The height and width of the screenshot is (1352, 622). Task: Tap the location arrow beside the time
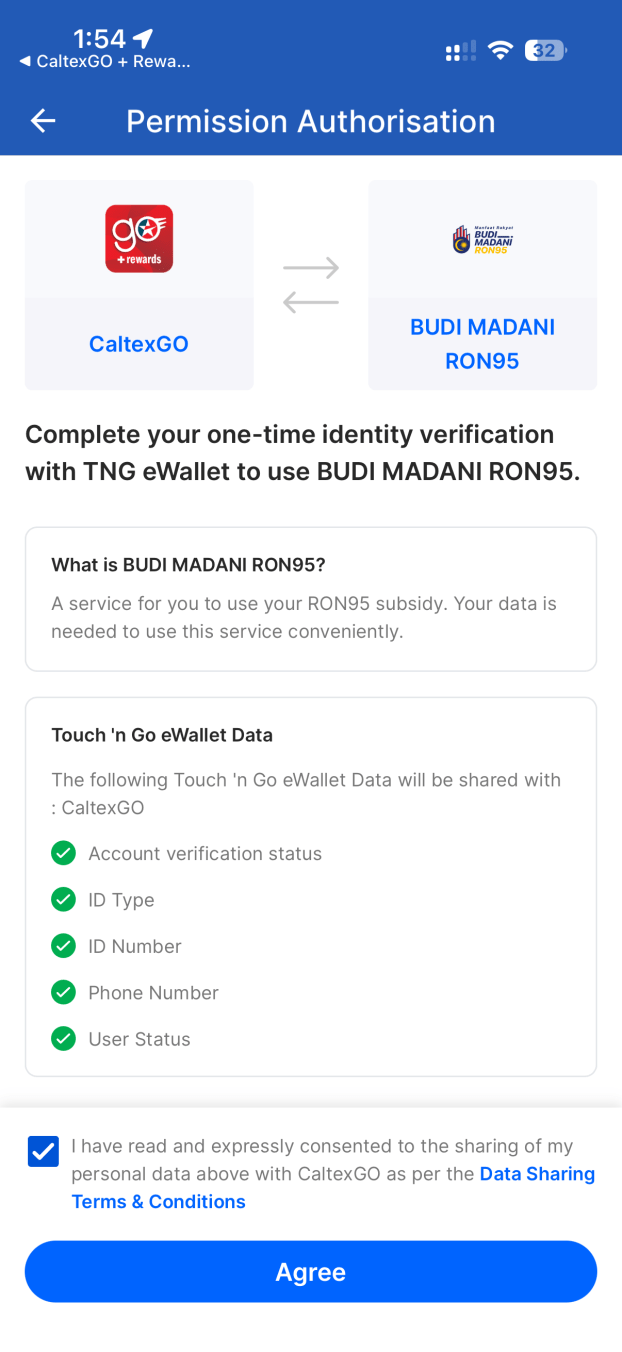(x=143, y=38)
